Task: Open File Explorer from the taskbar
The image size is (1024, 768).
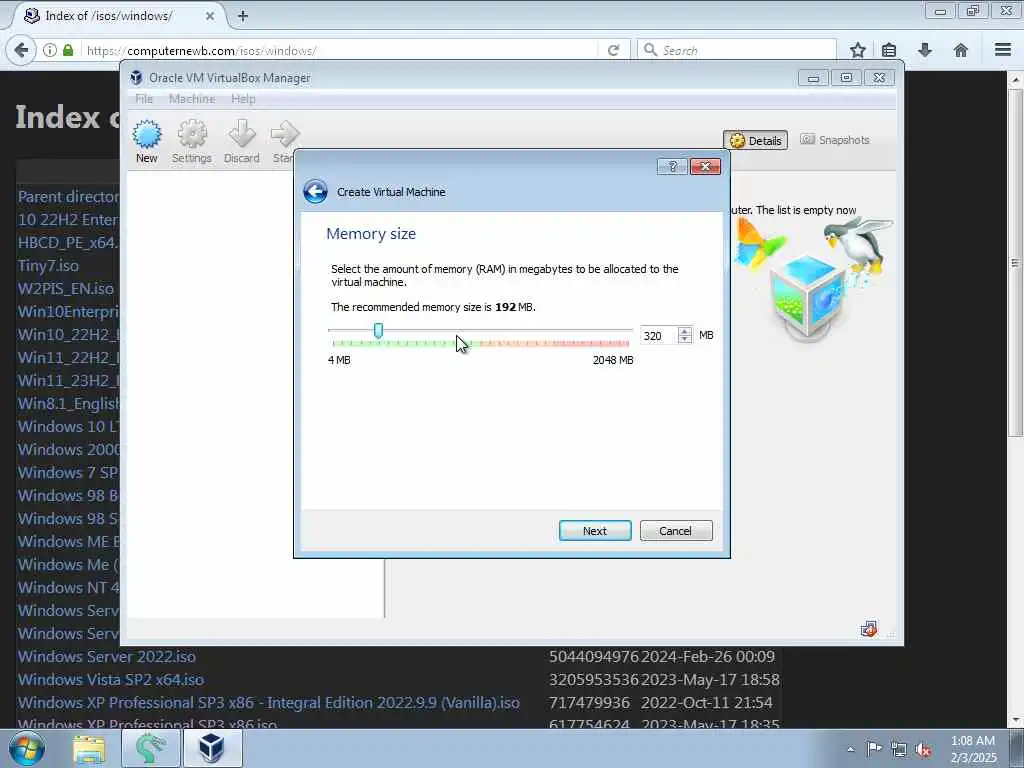Action: (89, 748)
